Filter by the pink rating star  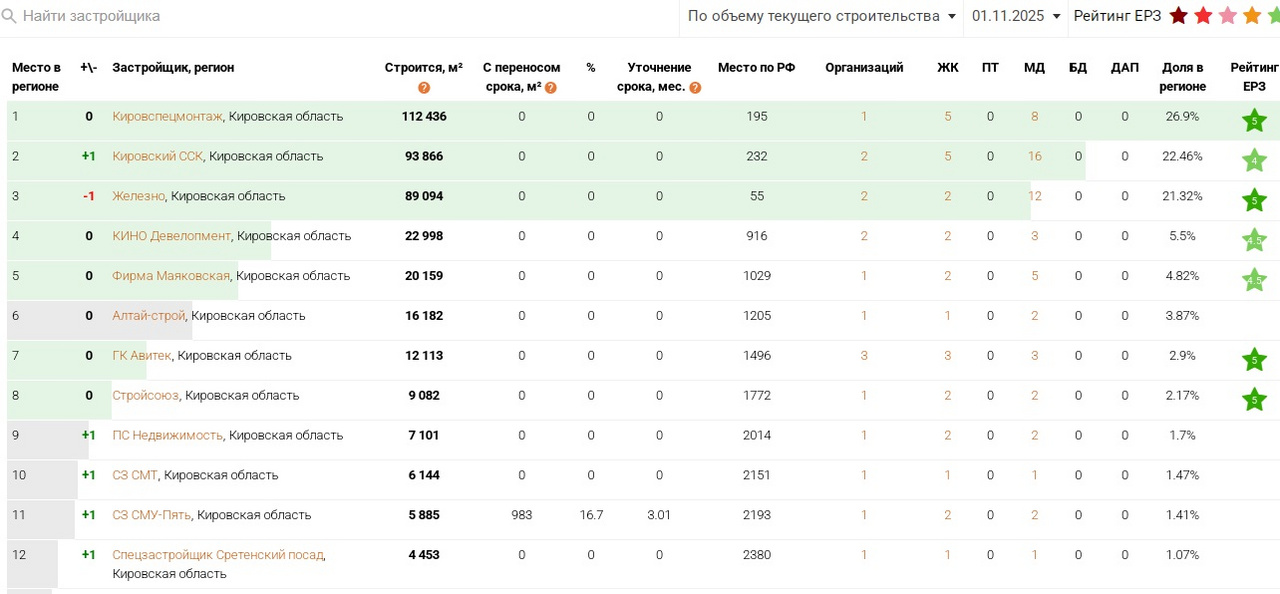(x=1228, y=16)
